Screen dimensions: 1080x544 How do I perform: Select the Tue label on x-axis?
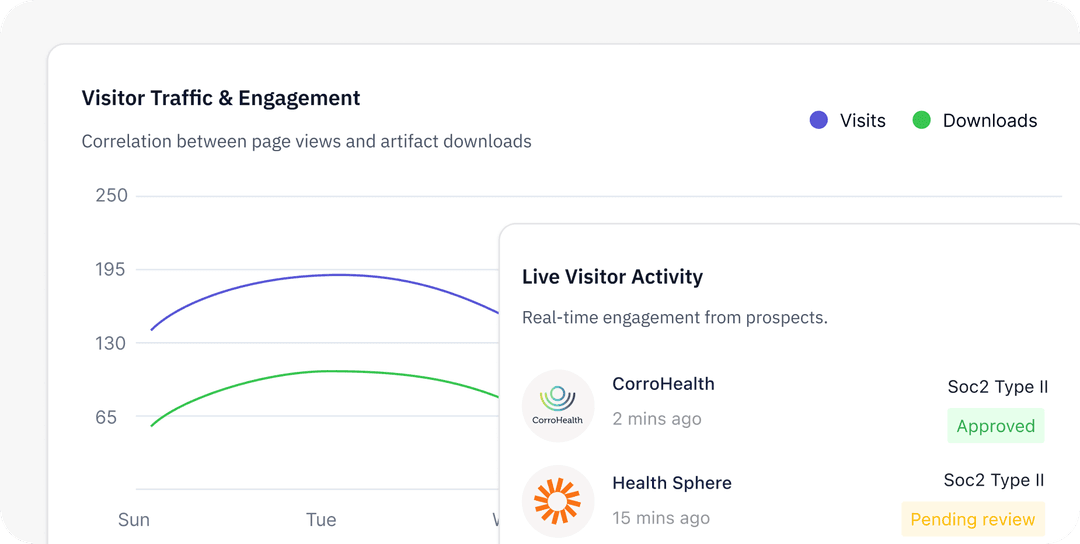point(321,520)
